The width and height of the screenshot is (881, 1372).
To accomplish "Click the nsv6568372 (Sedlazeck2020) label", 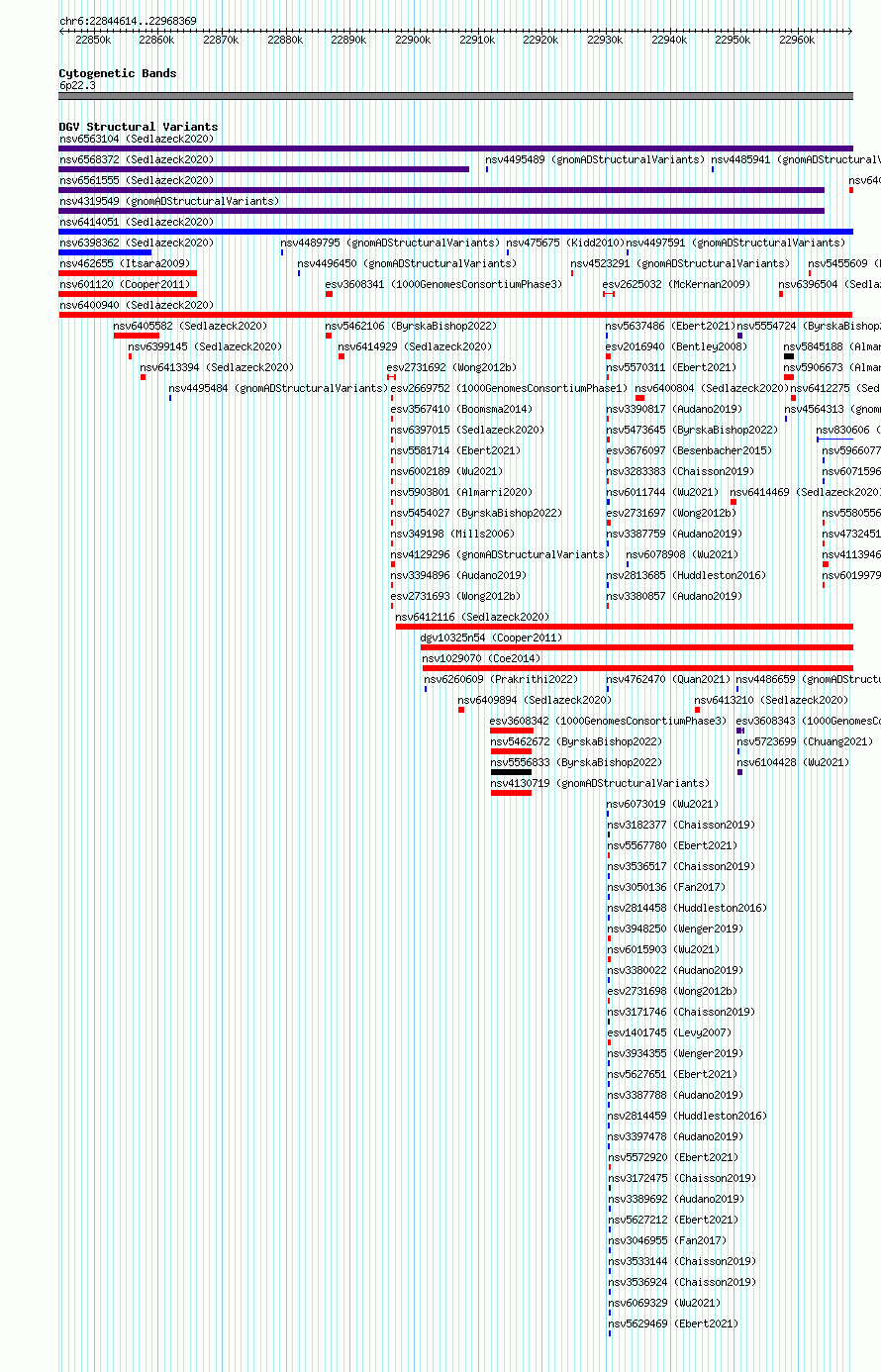I will 136,159.
